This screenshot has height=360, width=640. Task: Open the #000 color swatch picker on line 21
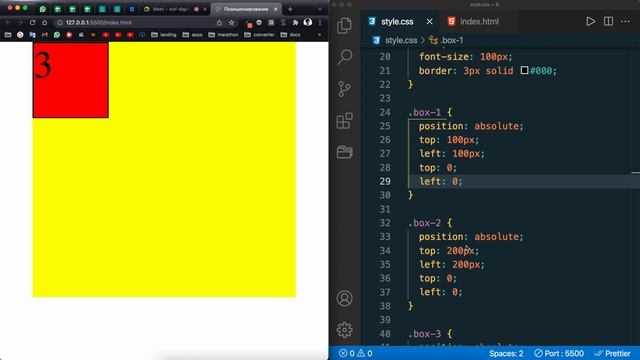tap(524, 70)
